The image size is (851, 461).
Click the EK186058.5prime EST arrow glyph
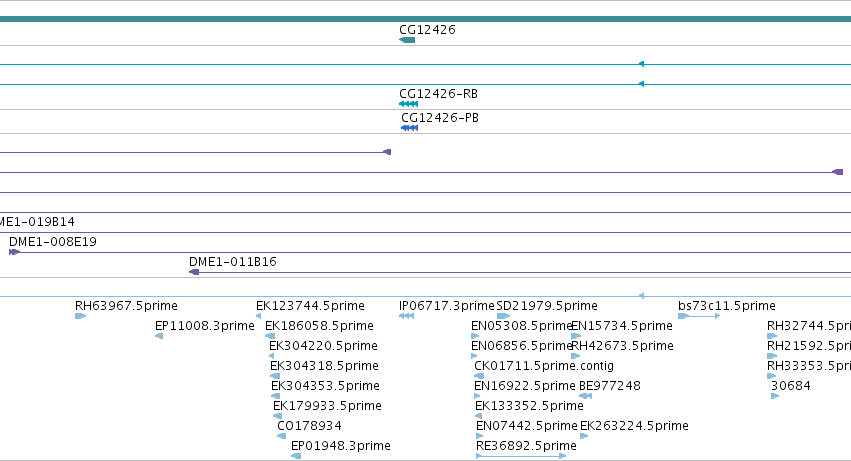pyautogui.click(x=270, y=336)
